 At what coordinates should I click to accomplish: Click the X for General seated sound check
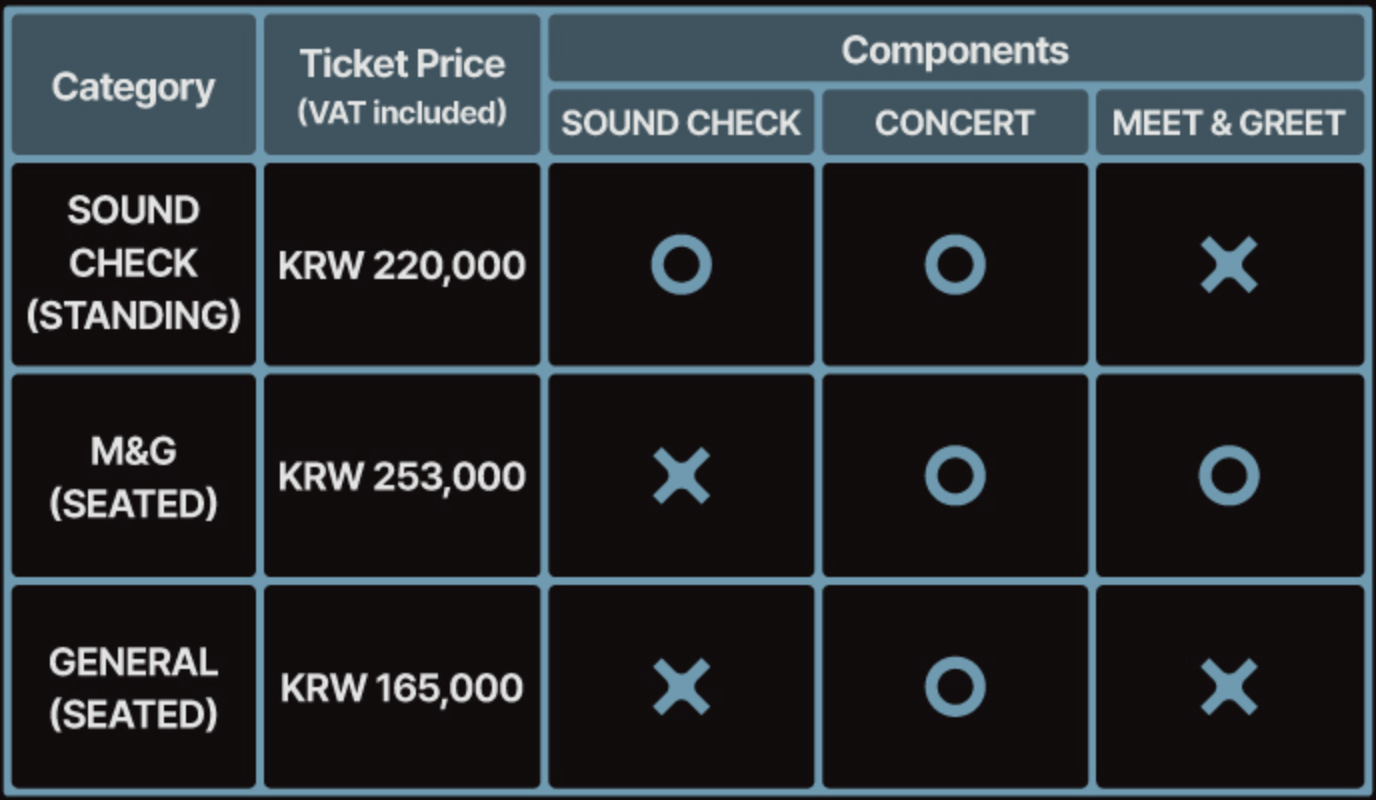[x=681, y=687]
